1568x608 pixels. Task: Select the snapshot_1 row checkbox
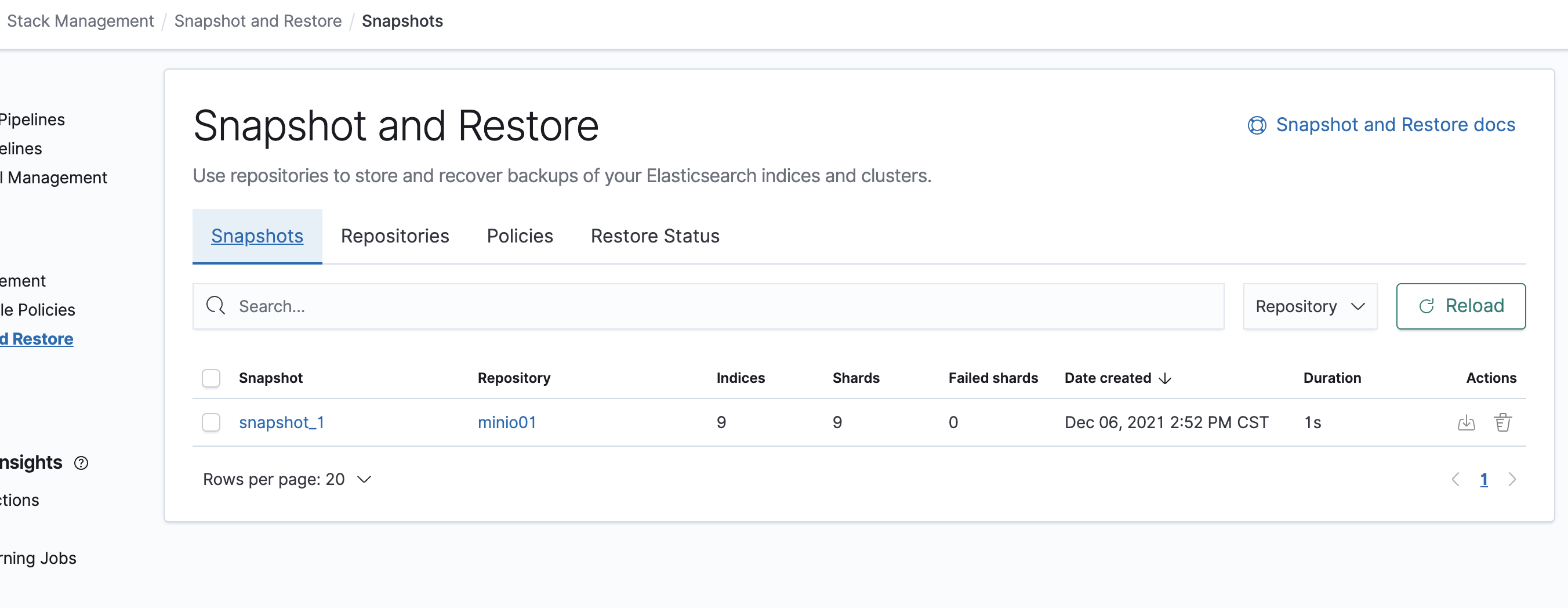(x=210, y=422)
